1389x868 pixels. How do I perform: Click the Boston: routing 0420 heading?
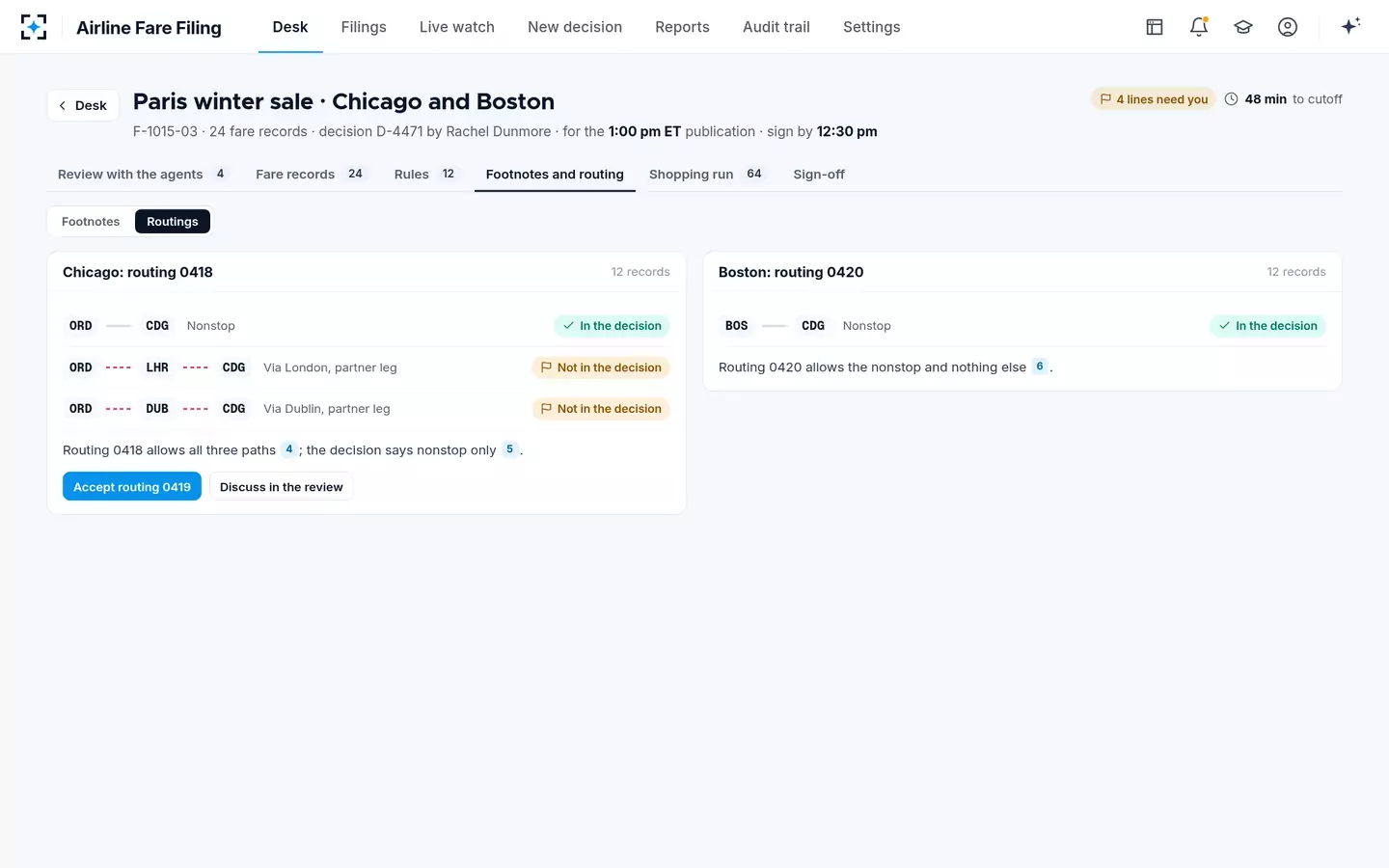(x=791, y=272)
